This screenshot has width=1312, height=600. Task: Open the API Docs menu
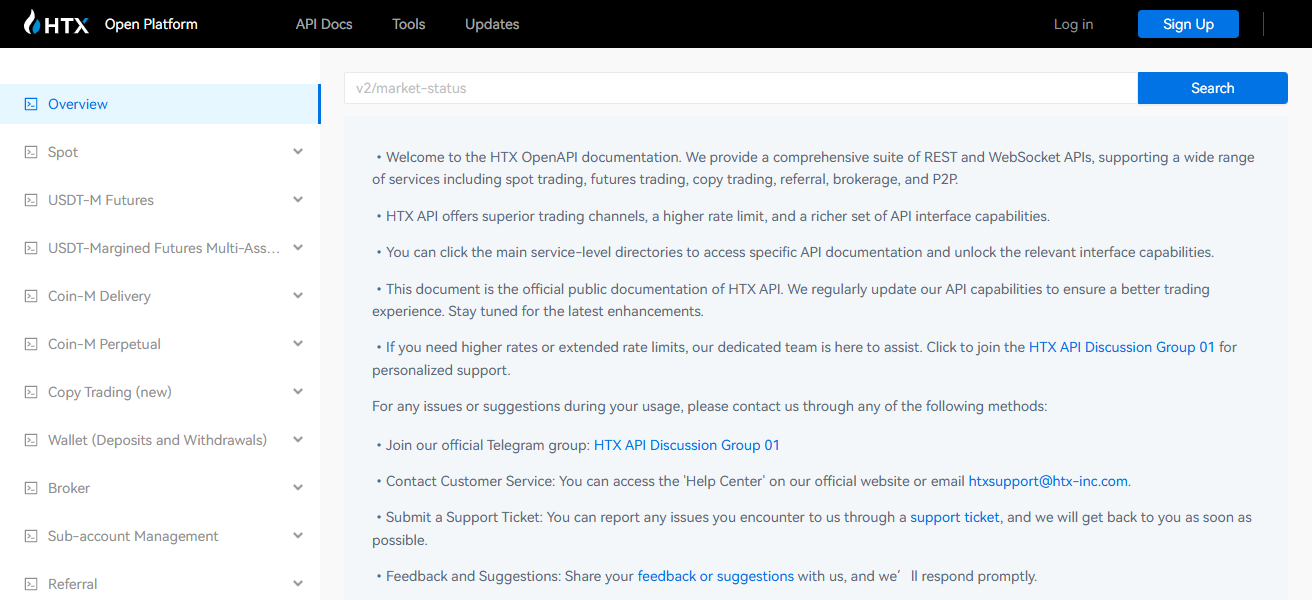[323, 24]
